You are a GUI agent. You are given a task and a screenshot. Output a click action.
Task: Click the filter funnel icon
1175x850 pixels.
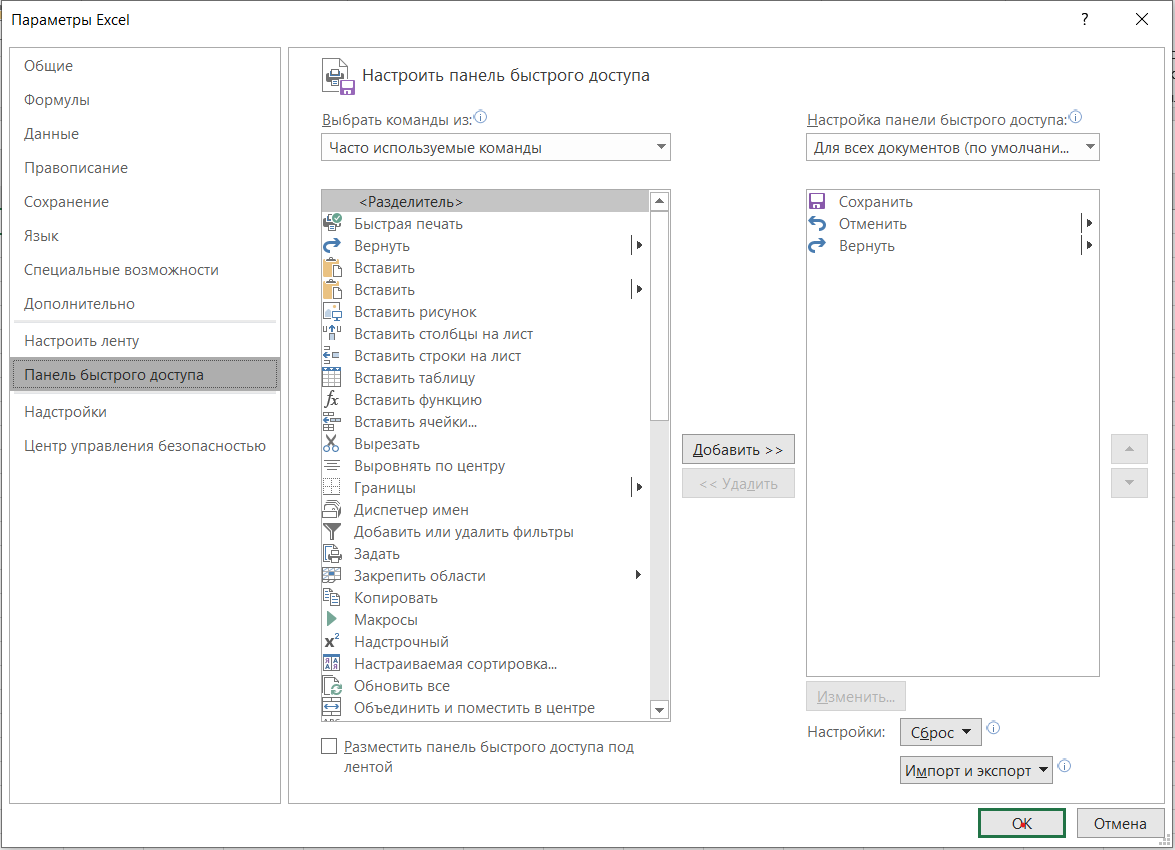point(332,531)
